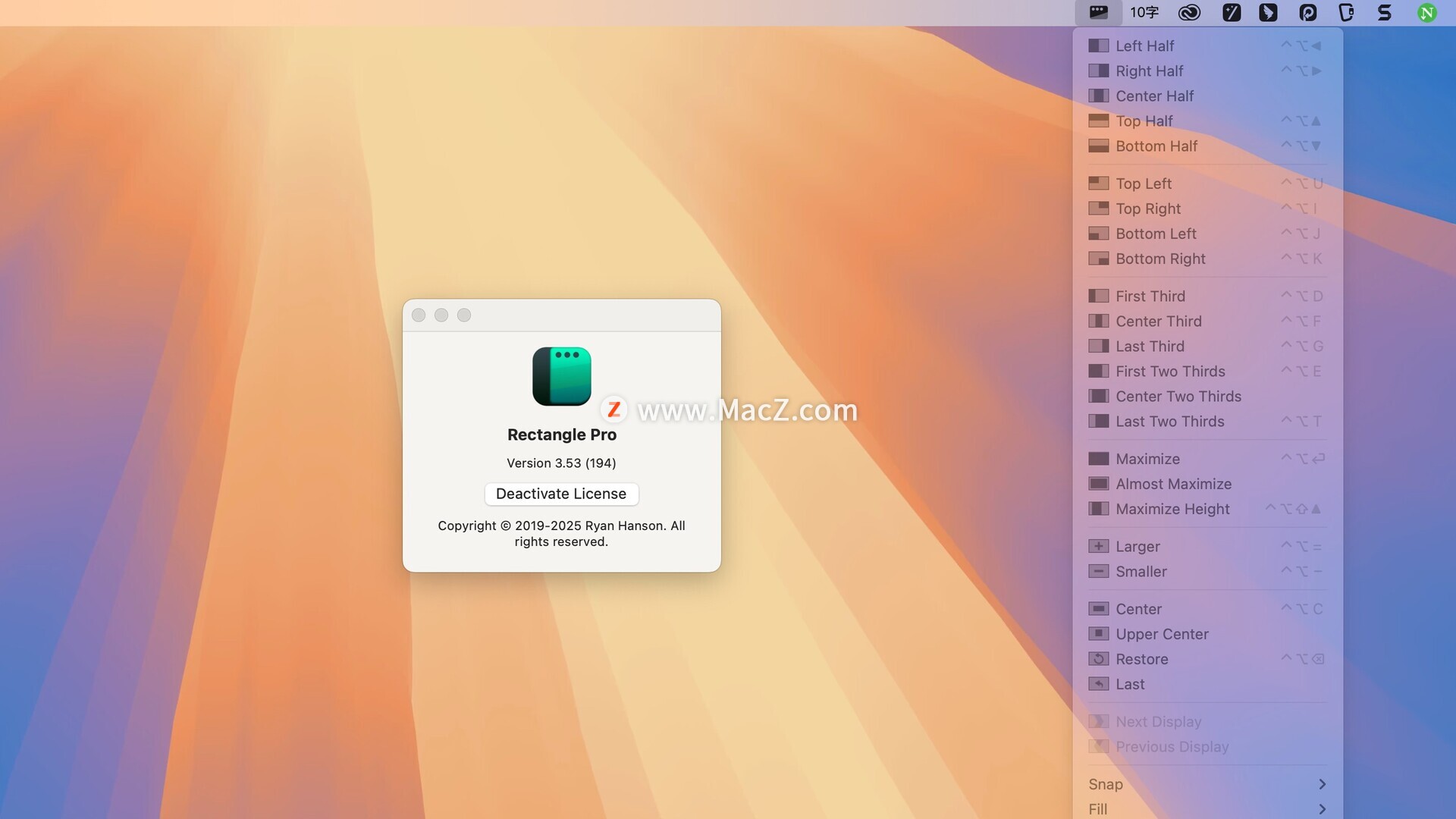Image resolution: width=1456 pixels, height=819 pixels.
Task: Click the Center Third layout icon
Action: tap(1098, 321)
